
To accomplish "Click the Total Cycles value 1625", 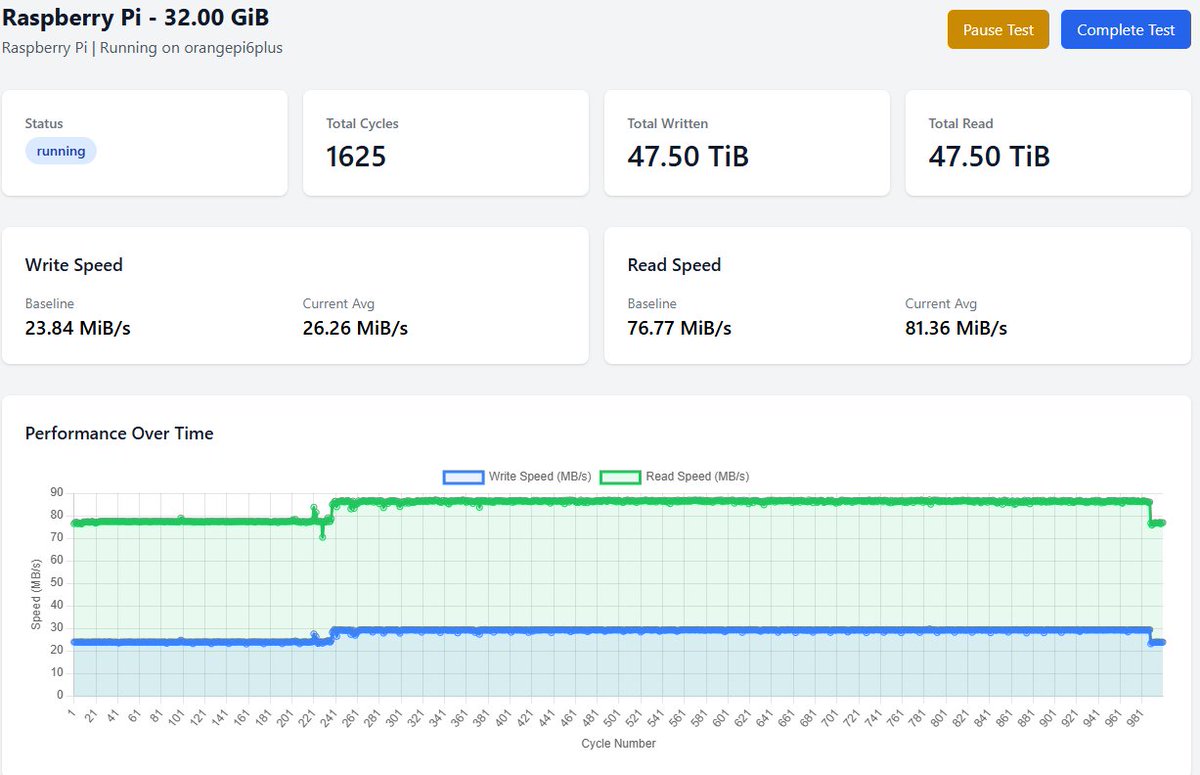I will pos(356,157).
